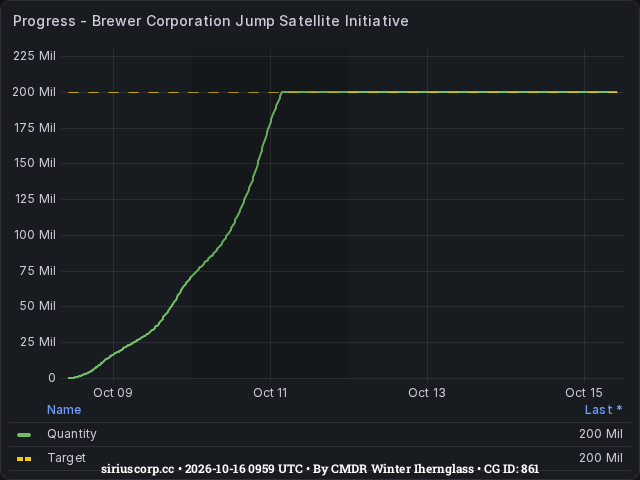
Task: Click the 'Oct 15' x-axis label
Action: [x=584, y=393]
